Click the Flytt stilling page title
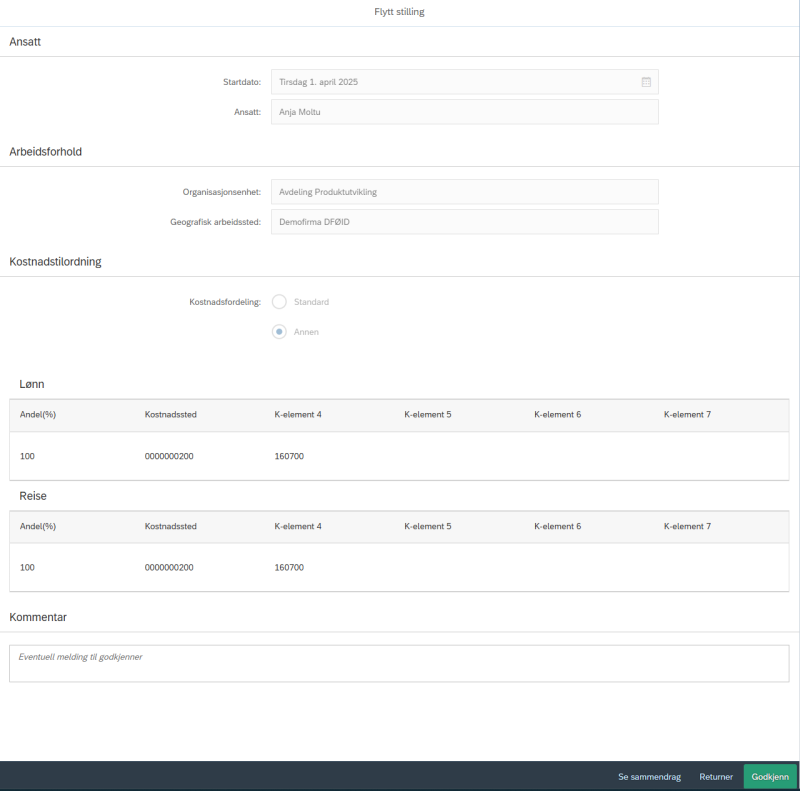The image size is (800, 791). point(399,12)
